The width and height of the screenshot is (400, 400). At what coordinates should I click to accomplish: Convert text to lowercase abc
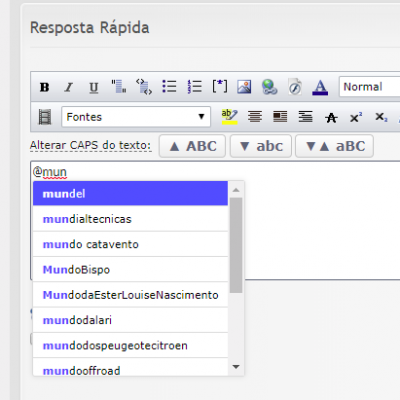[x=261, y=146]
